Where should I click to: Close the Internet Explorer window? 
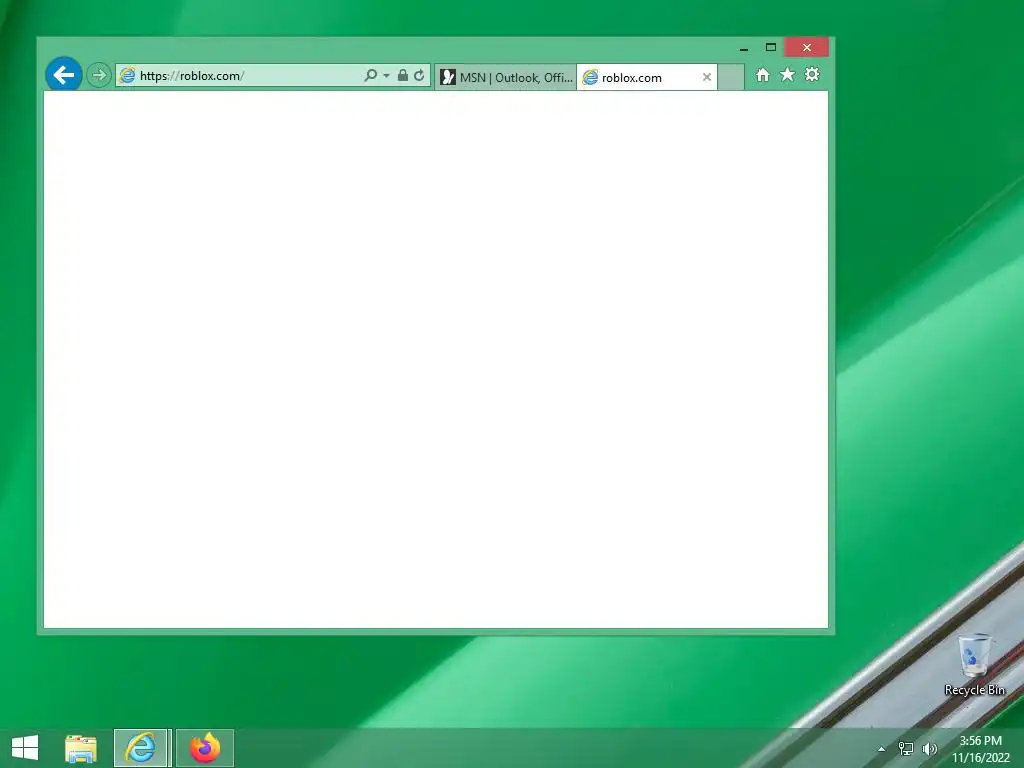pyautogui.click(x=807, y=47)
